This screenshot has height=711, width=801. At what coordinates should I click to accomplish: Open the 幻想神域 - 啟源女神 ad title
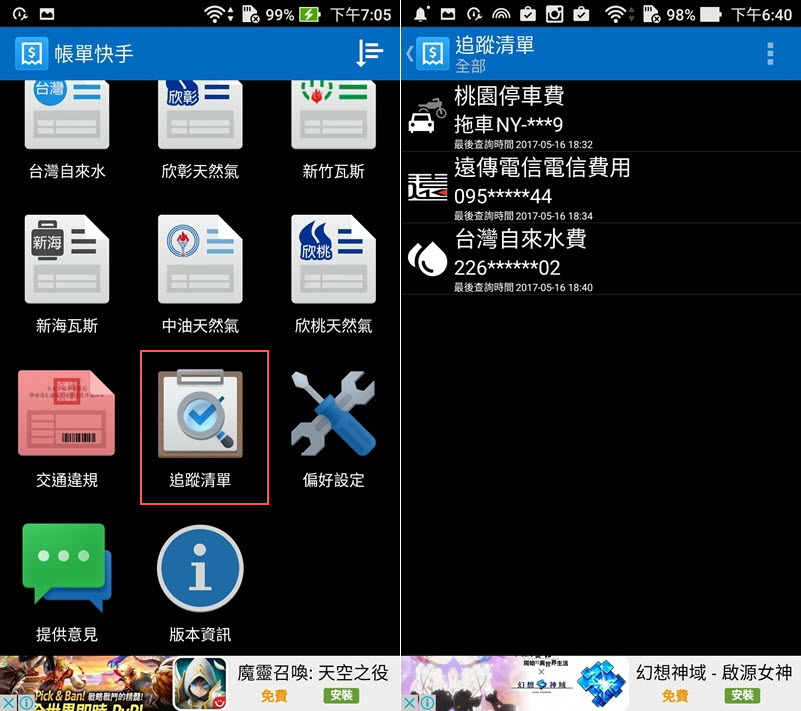click(714, 673)
